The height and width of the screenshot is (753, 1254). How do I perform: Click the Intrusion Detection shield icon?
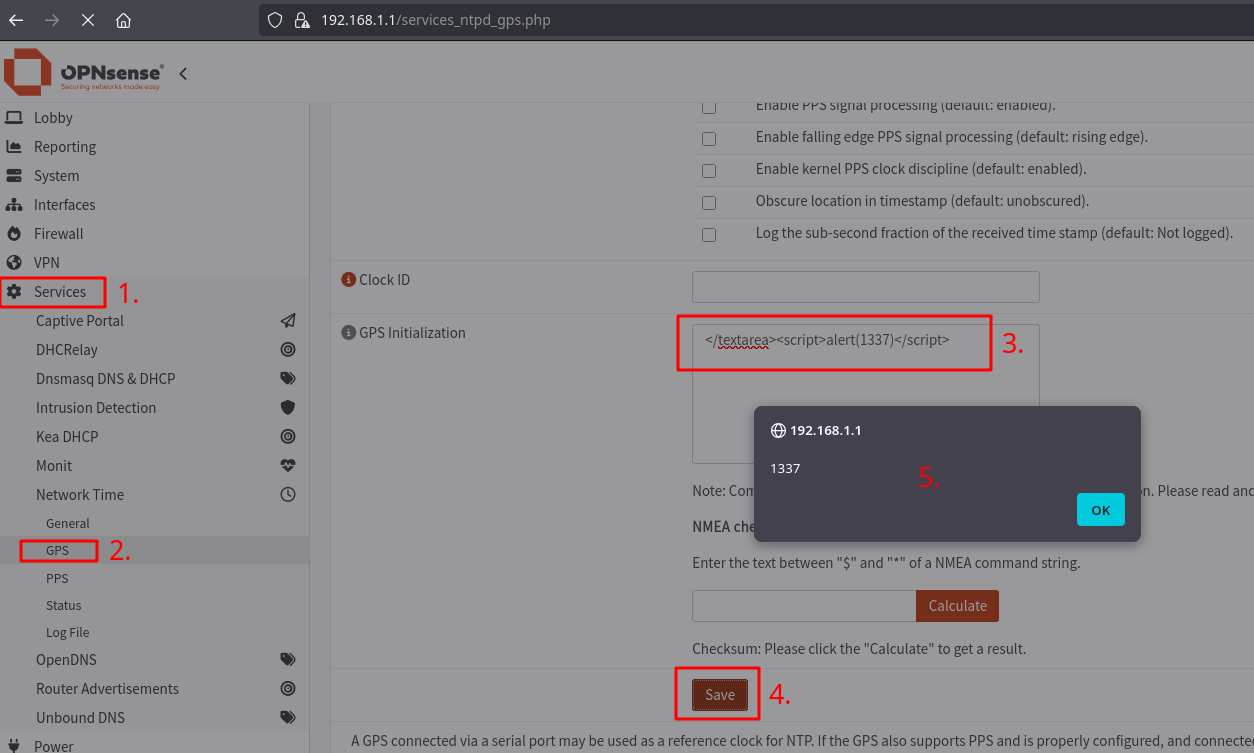pyautogui.click(x=288, y=408)
